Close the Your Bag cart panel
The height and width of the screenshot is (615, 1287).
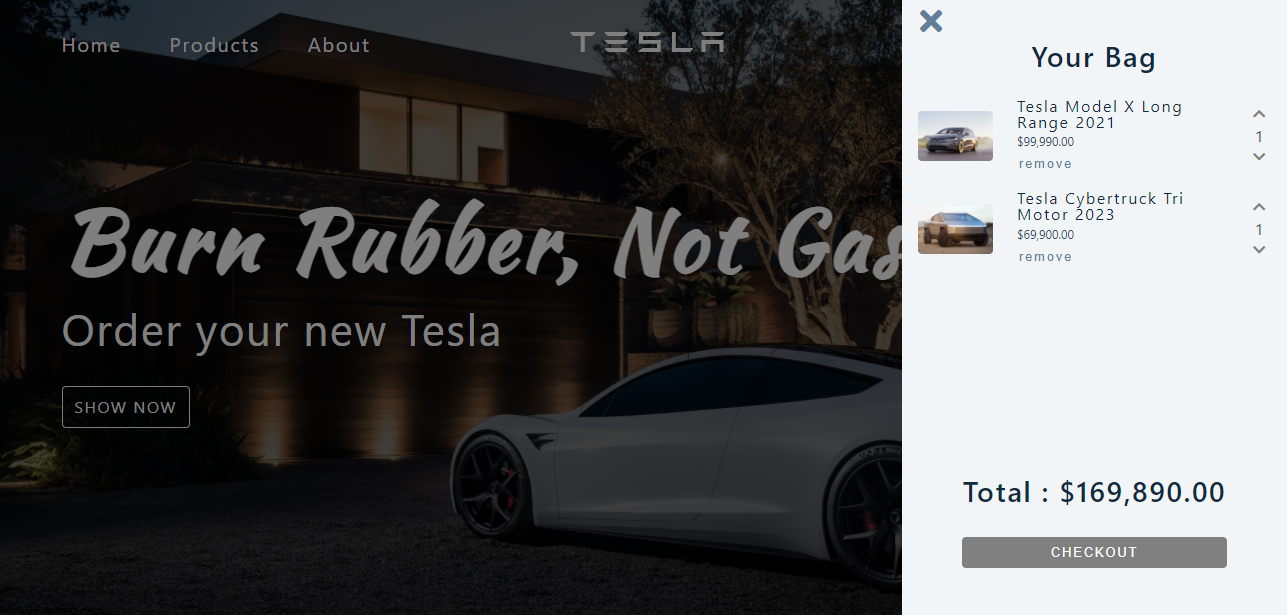(931, 21)
